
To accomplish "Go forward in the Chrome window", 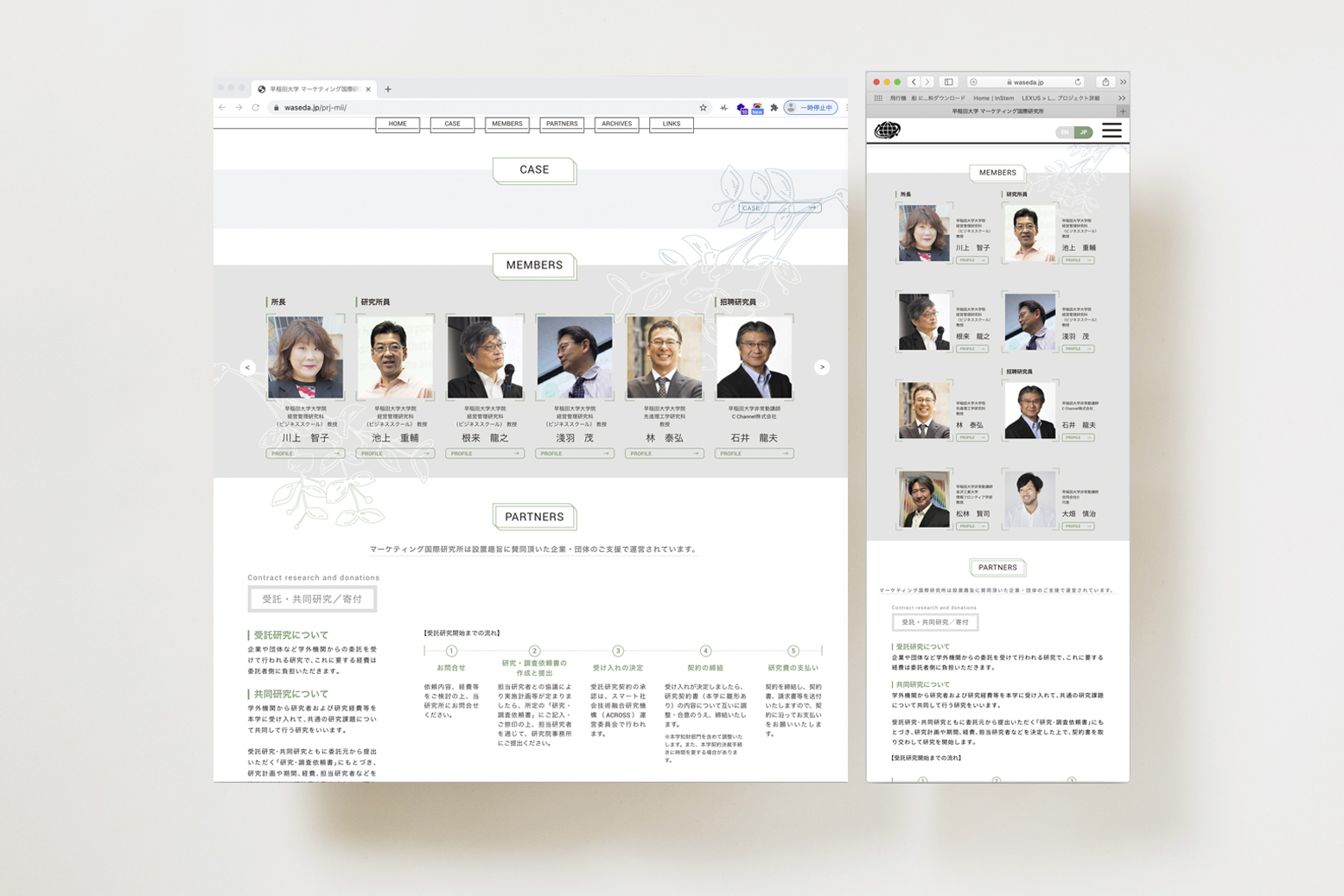I will click(x=239, y=108).
